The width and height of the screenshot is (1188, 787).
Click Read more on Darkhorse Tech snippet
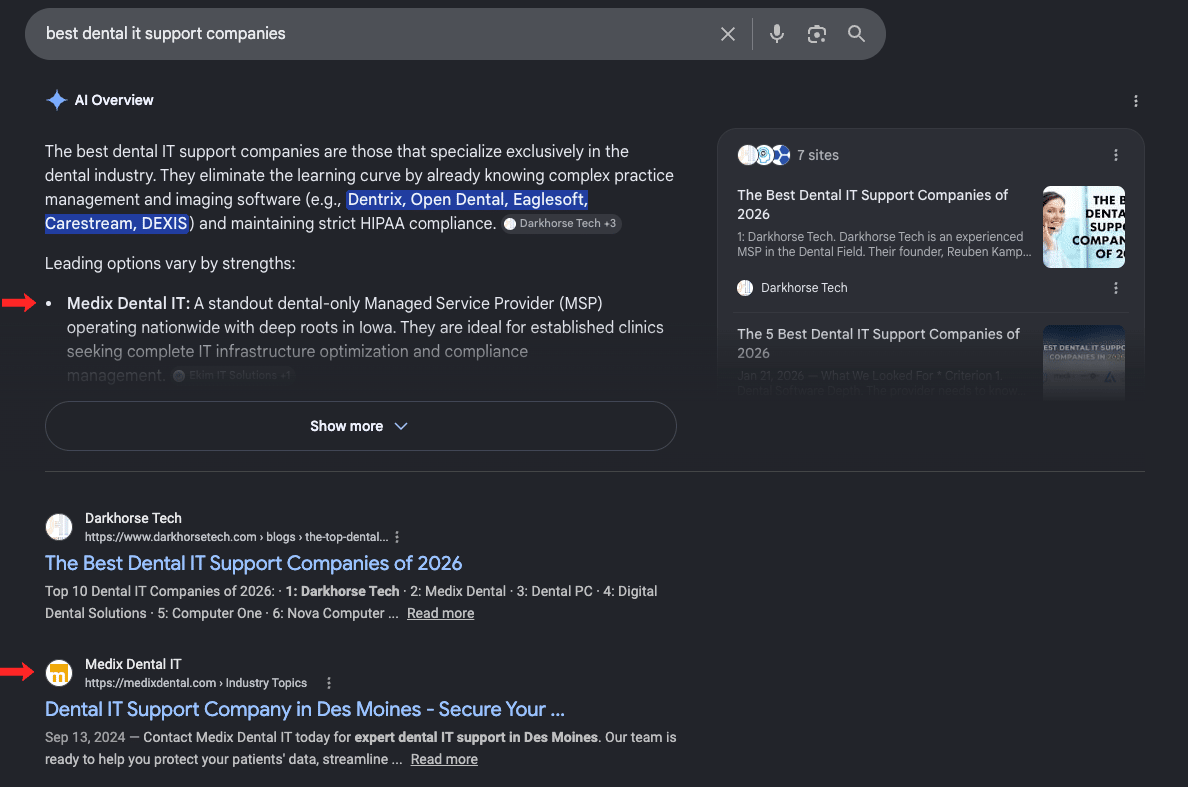[x=440, y=614]
